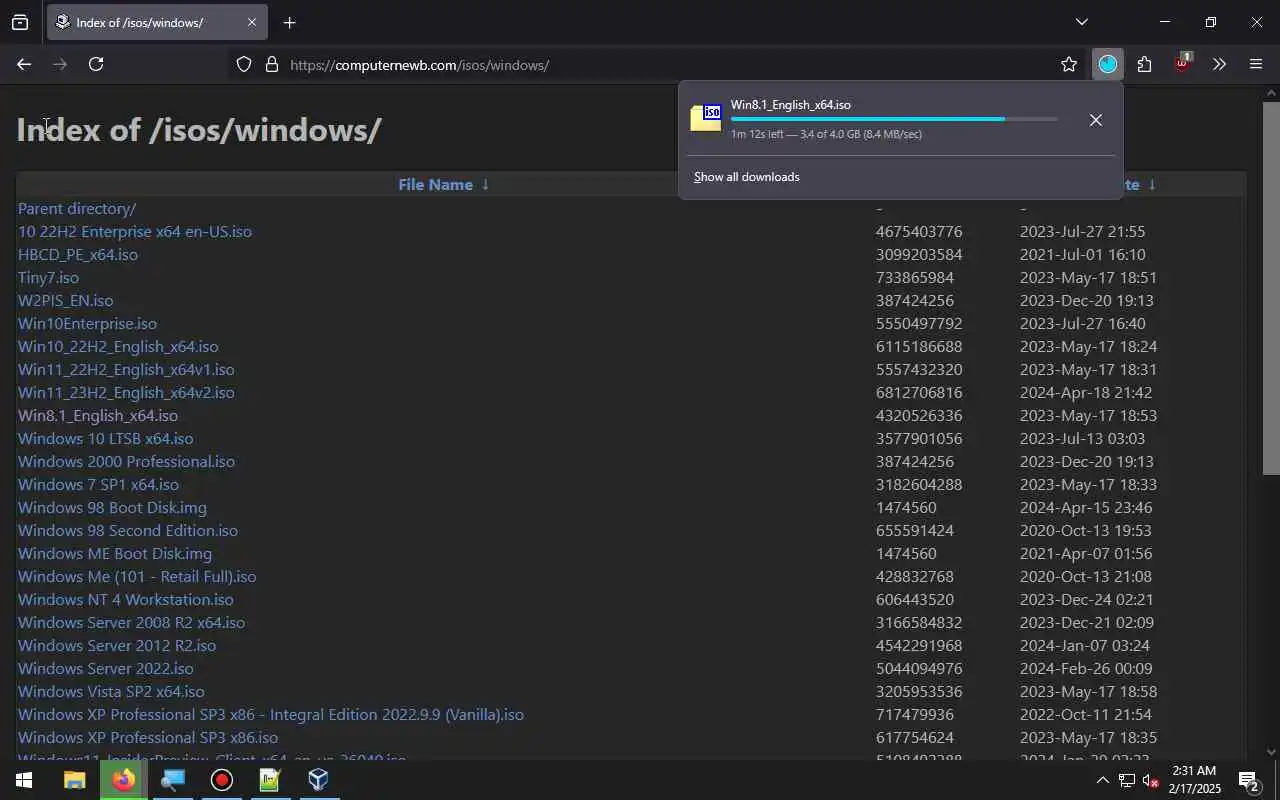Screen dimensions: 1280x800
Task: Click the tracking protection shield icon
Action: tap(244, 64)
